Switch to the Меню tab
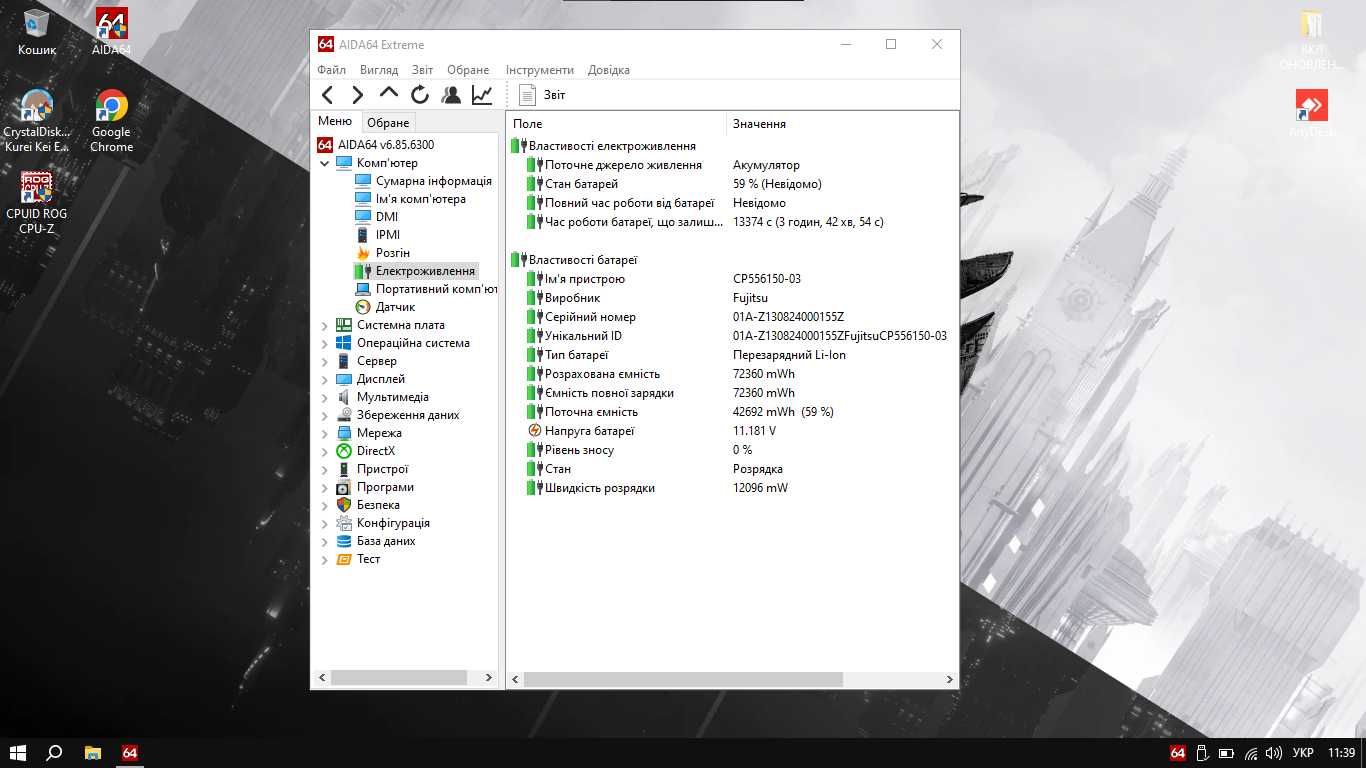This screenshot has width=1366, height=768. [335, 121]
